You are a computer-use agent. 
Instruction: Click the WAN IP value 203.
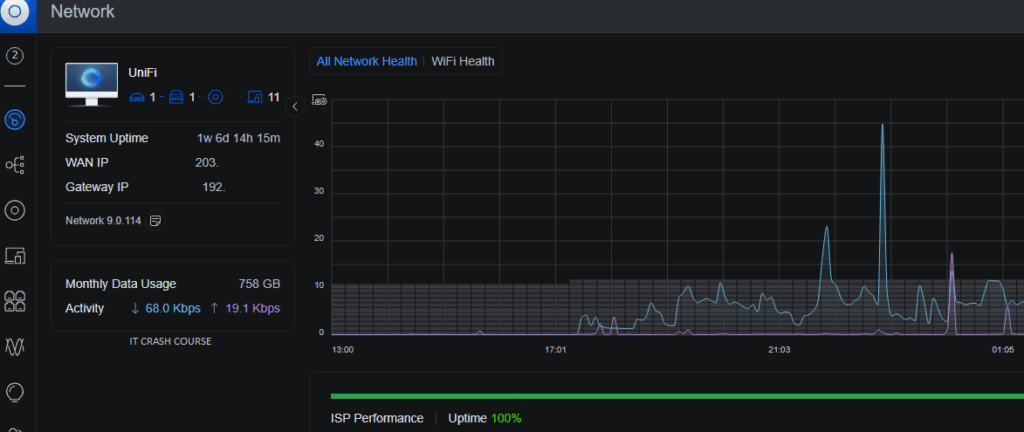coord(206,162)
